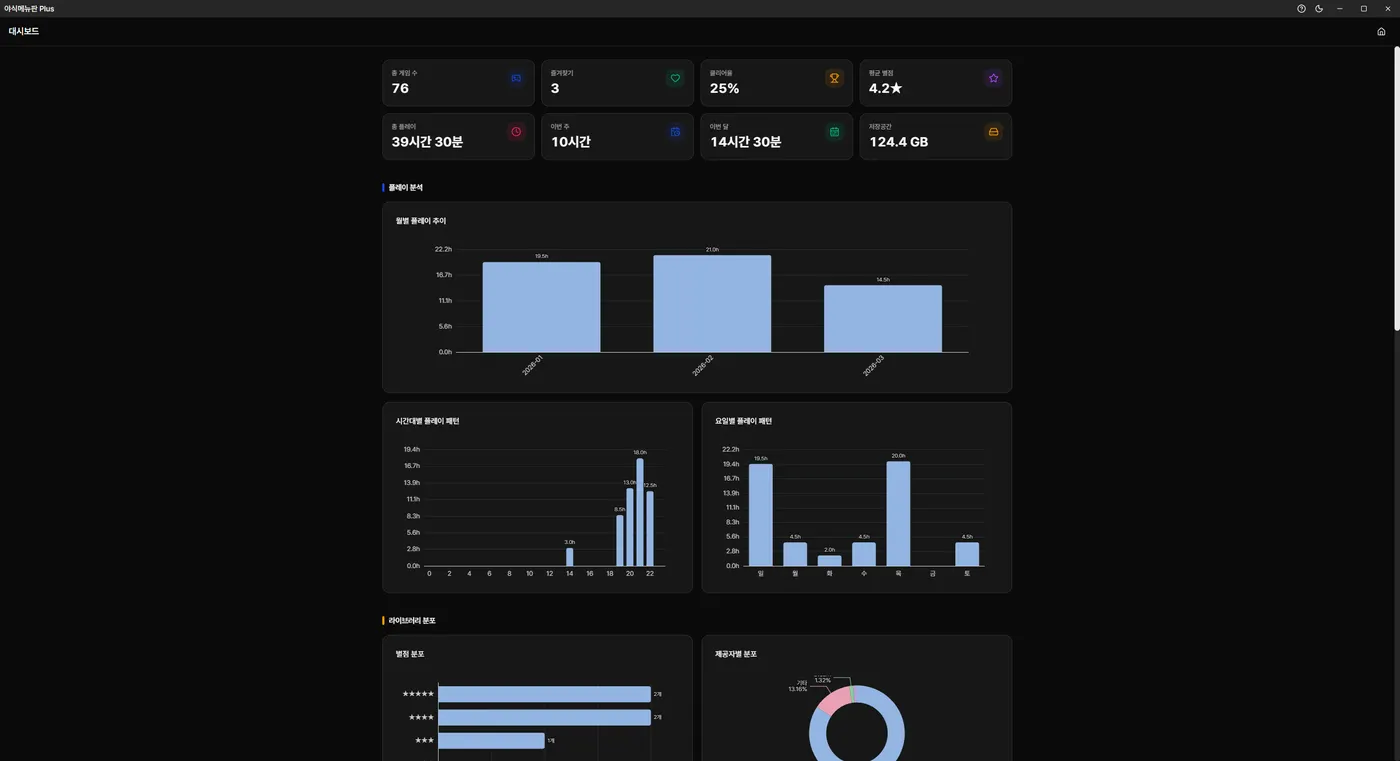Click the 아식메뉴판 Plus window title

coord(29,9)
